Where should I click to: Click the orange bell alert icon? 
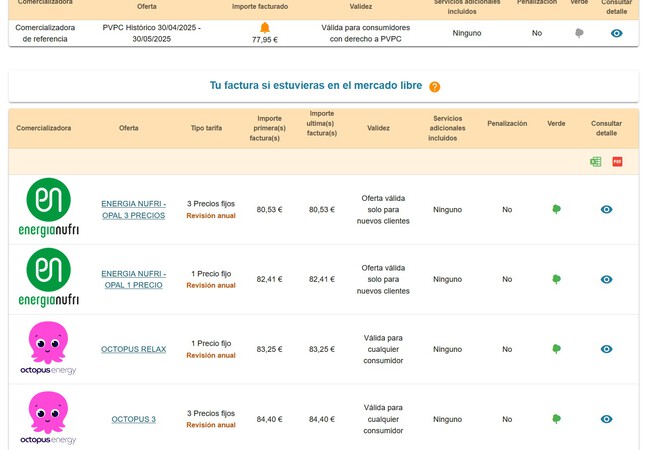[264, 28]
